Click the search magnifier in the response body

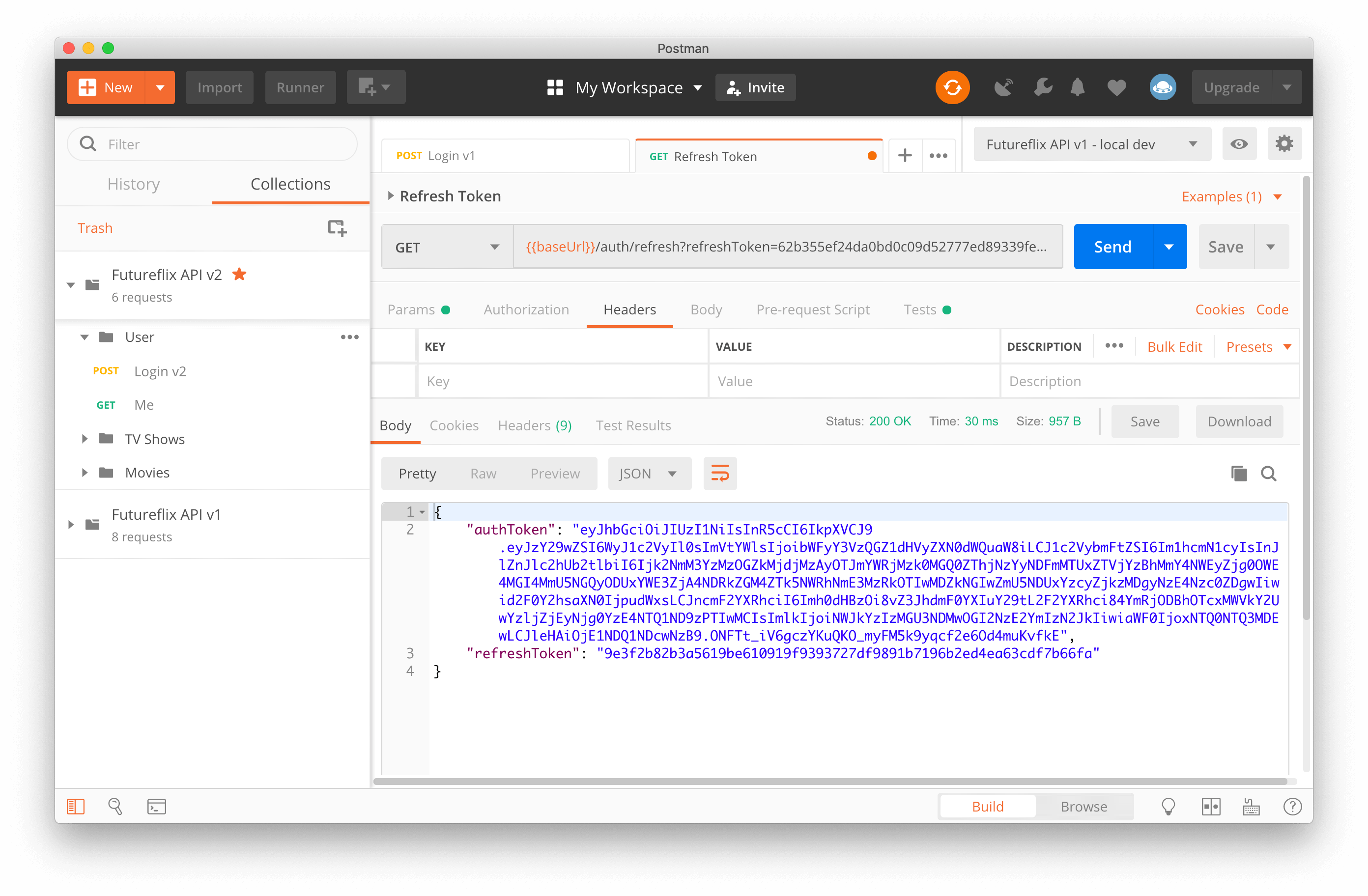click(1269, 474)
